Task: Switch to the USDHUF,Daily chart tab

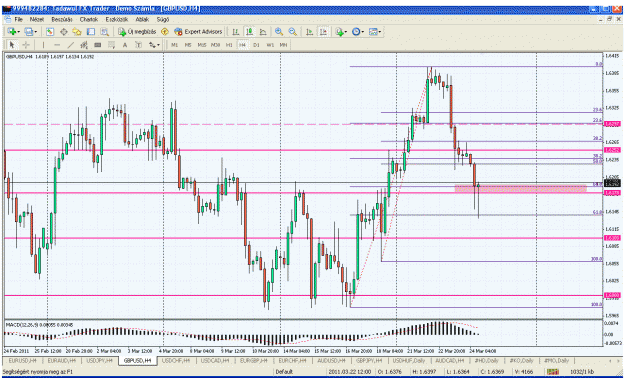Action: coord(409,360)
